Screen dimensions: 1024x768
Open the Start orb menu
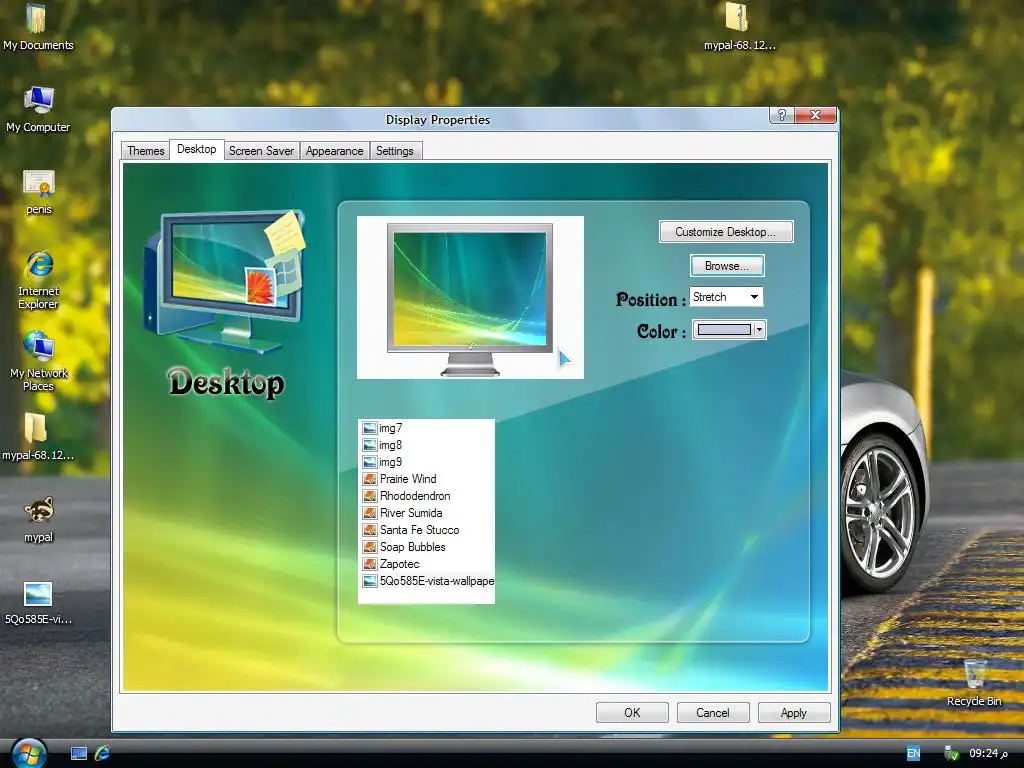click(x=29, y=753)
